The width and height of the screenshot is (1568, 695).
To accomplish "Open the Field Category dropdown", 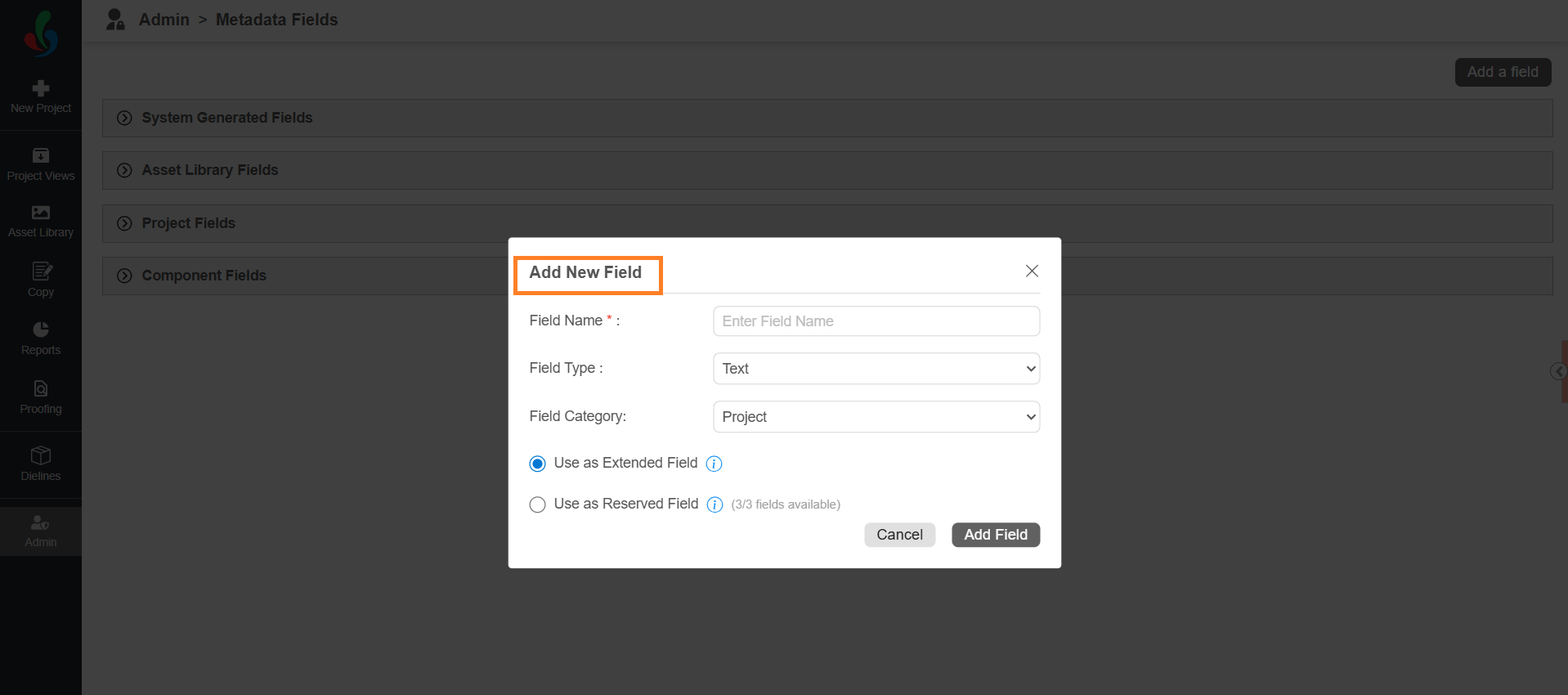I will [x=876, y=417].
